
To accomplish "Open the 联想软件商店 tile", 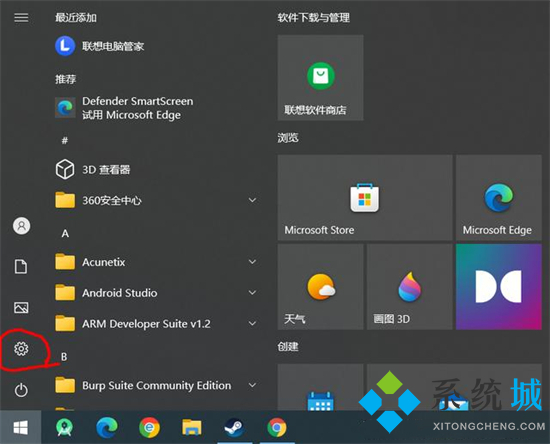I will pos(321,78).
